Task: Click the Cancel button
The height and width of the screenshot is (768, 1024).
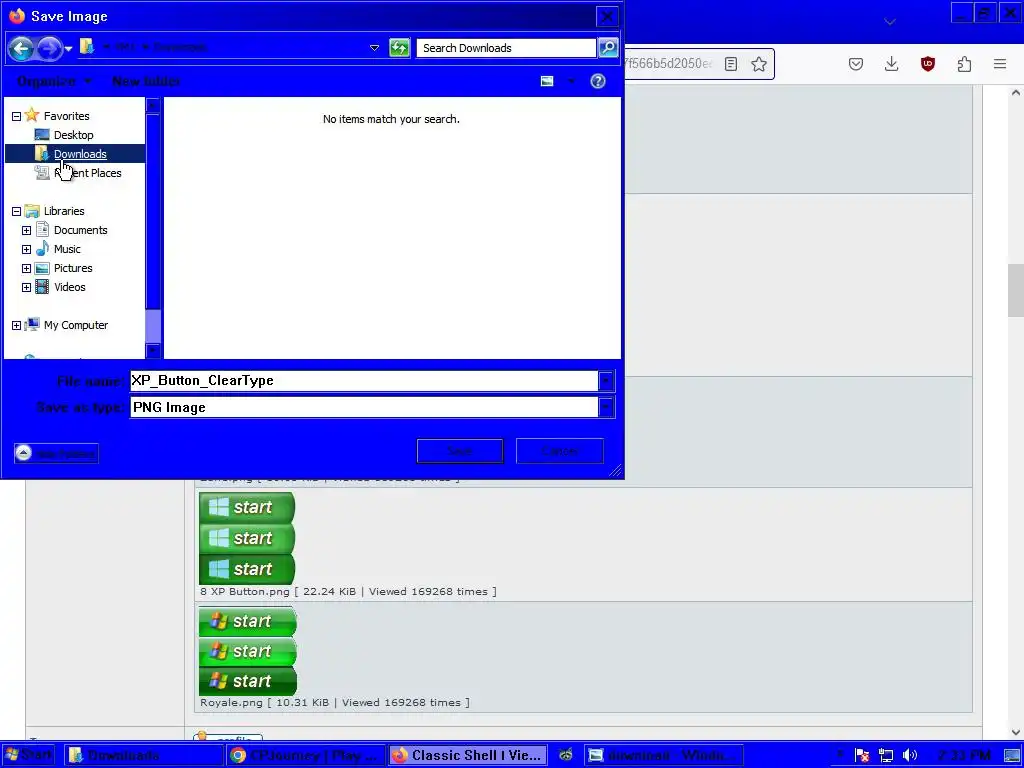Action: 560,451
